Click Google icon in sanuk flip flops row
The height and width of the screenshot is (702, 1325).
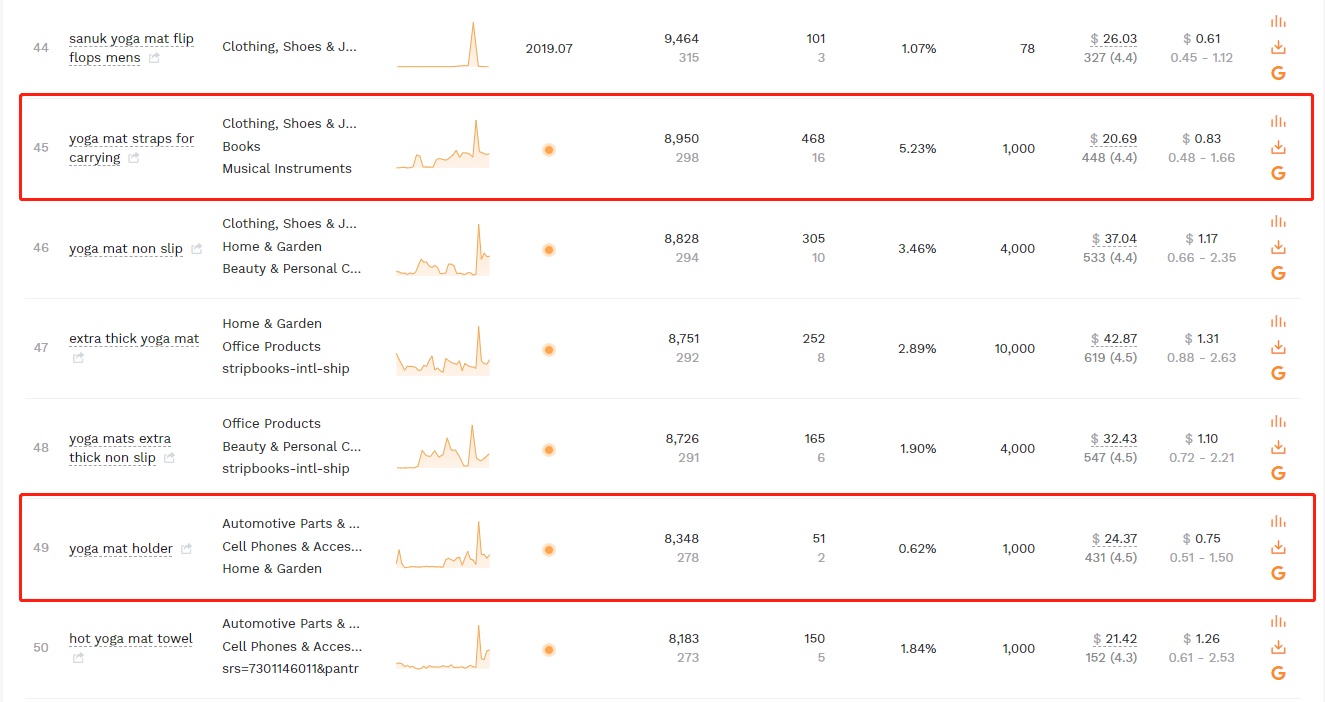point(1278,73)
